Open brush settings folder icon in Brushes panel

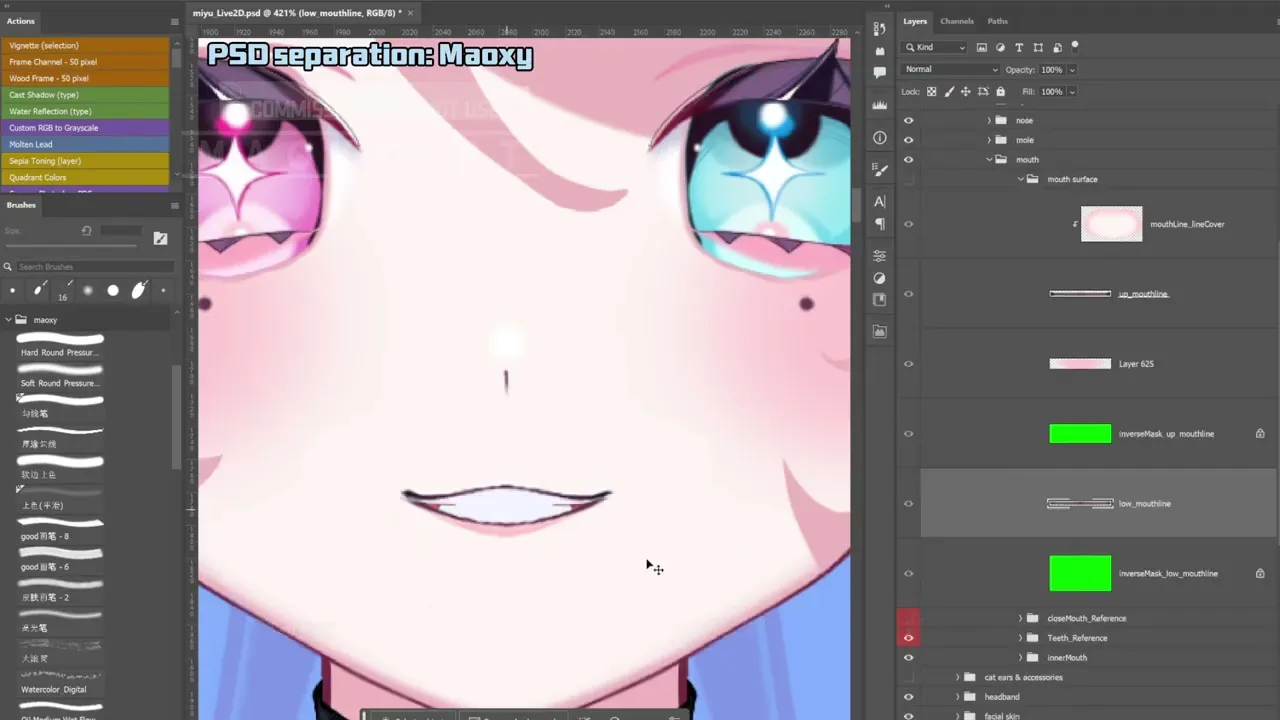pyautogui.click(x=160, y=238)
